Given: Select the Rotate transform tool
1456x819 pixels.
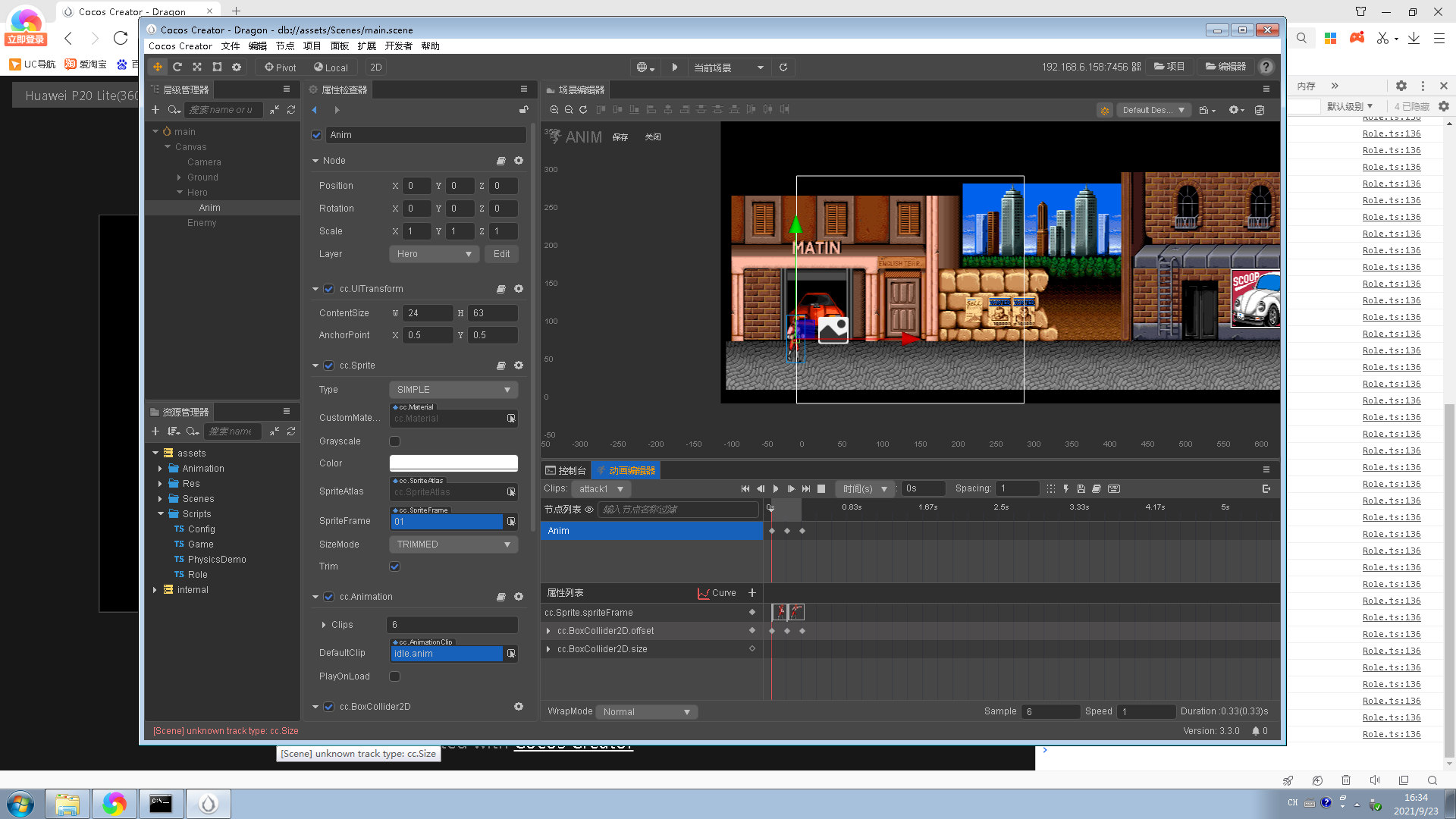Looking at the screenshot, I should coord(177,67).
